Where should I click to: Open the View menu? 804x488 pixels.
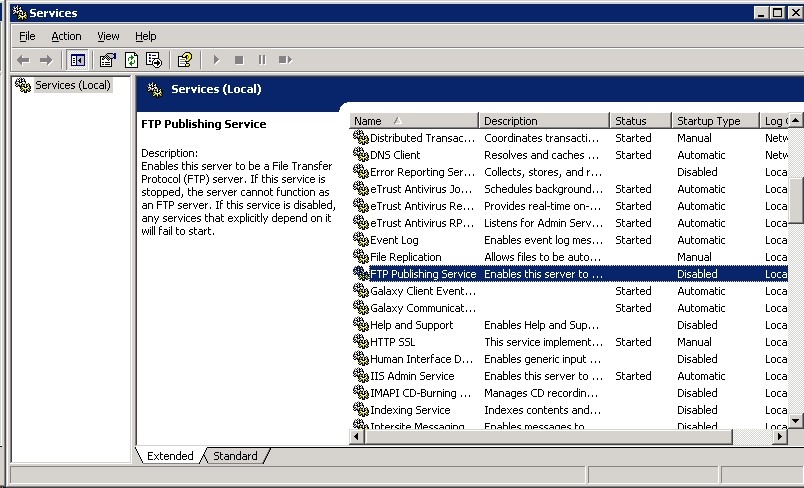click(x=108, y=36)
